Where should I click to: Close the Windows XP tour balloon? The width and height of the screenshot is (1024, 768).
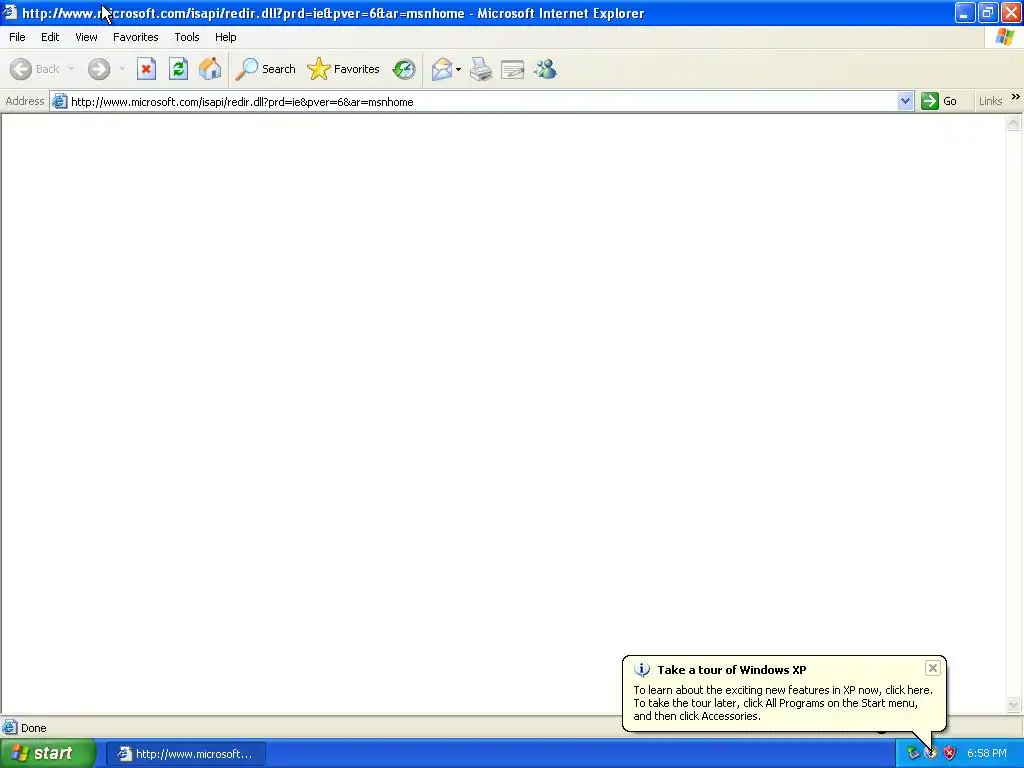(933, 668)
